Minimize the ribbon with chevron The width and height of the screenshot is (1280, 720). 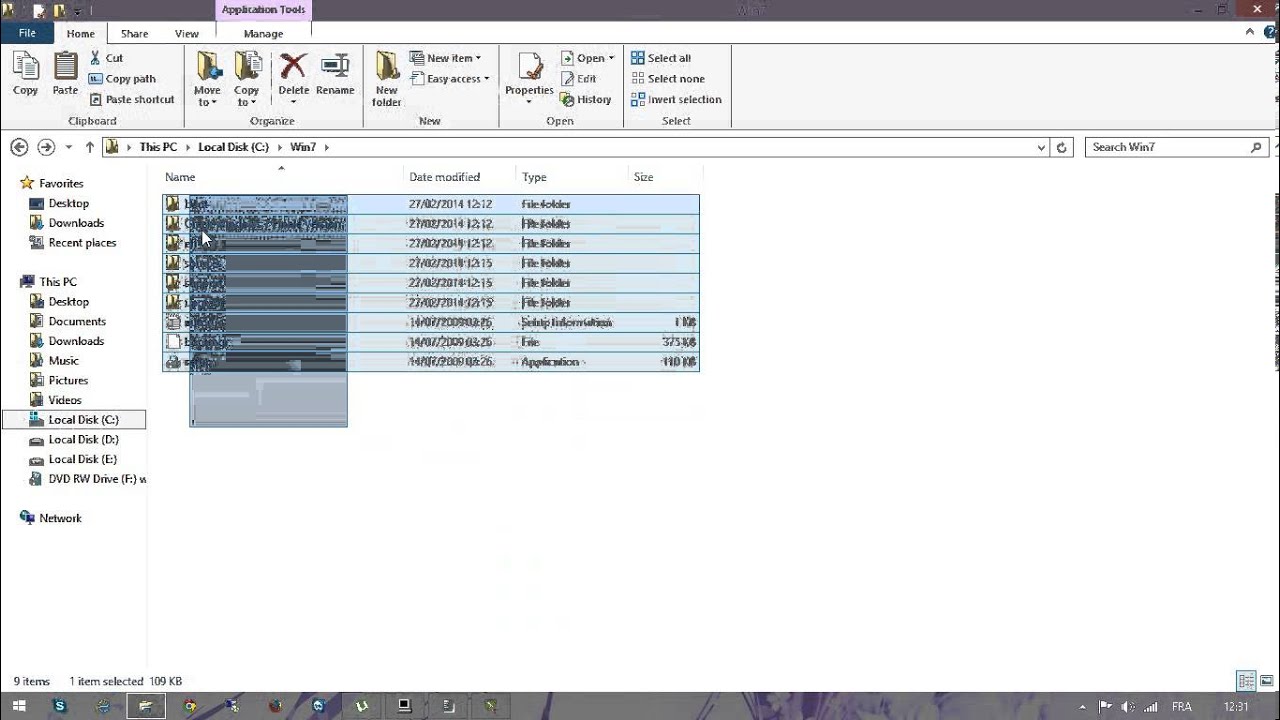pos(1250,32)
